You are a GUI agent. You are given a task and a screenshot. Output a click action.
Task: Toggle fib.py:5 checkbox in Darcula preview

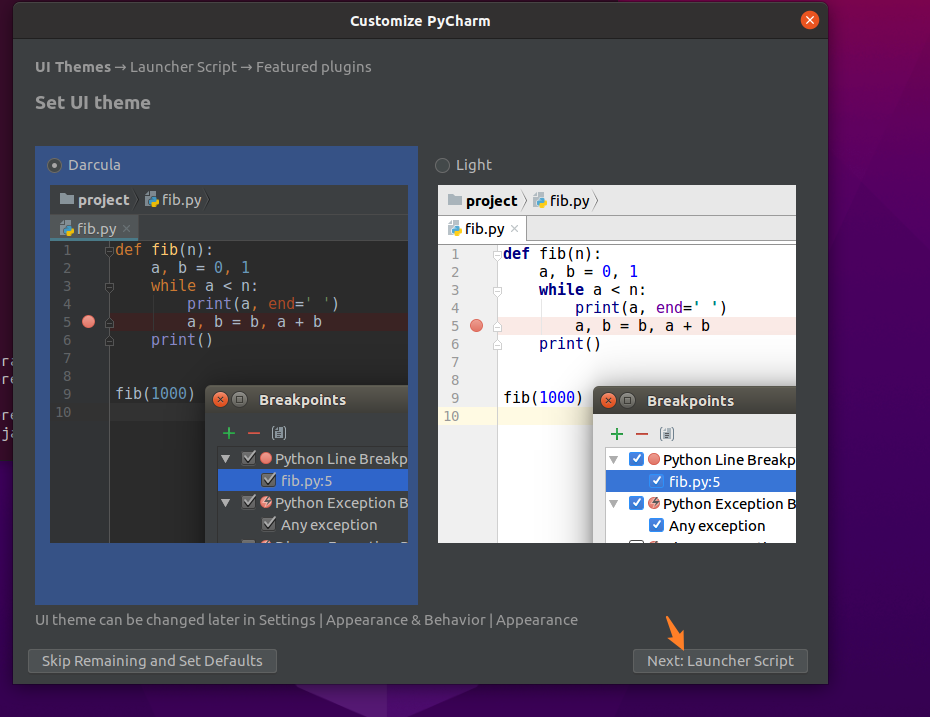tap(269, 480)
